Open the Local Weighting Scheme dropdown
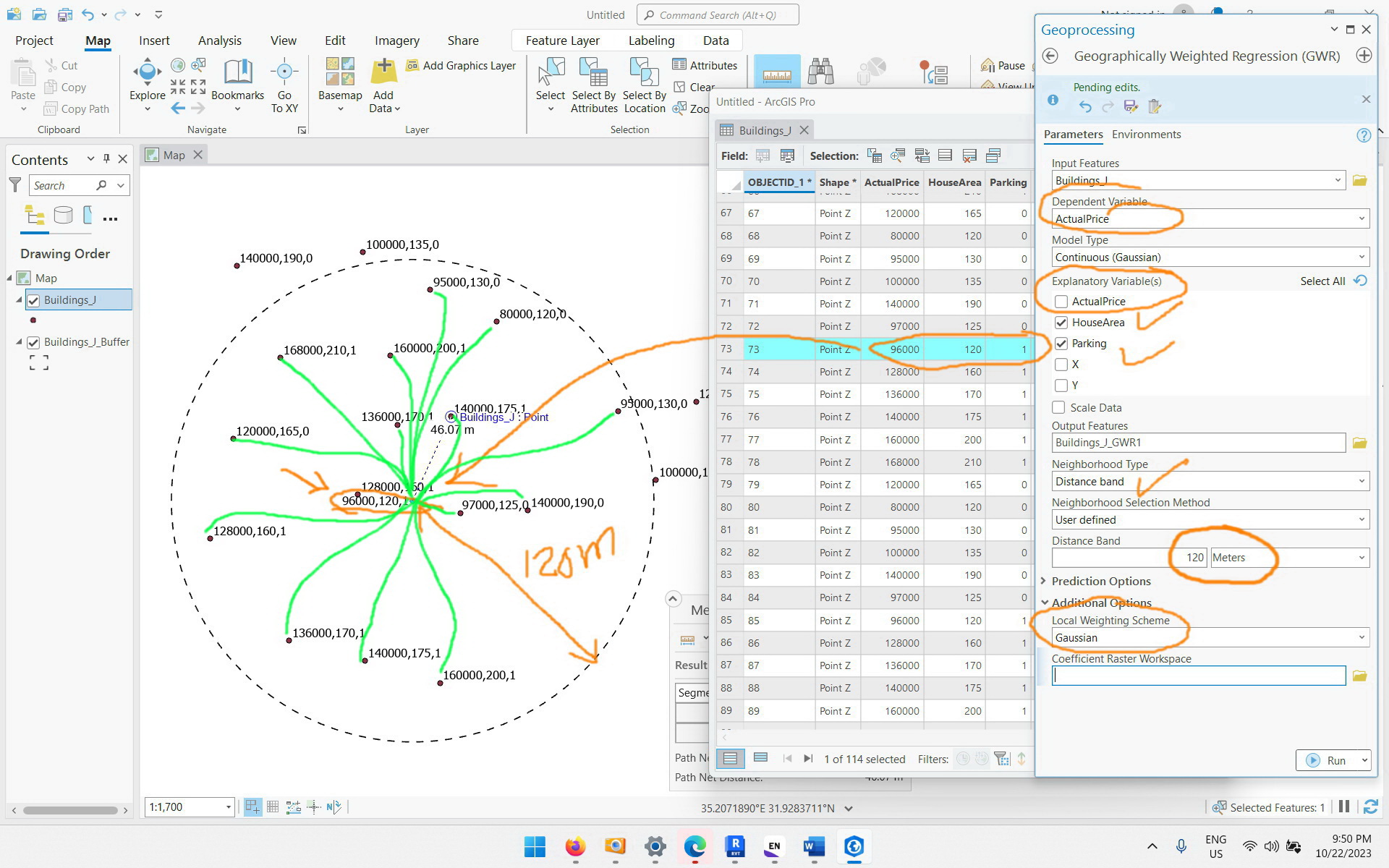1389x868 pixels. coord(1210,638)
